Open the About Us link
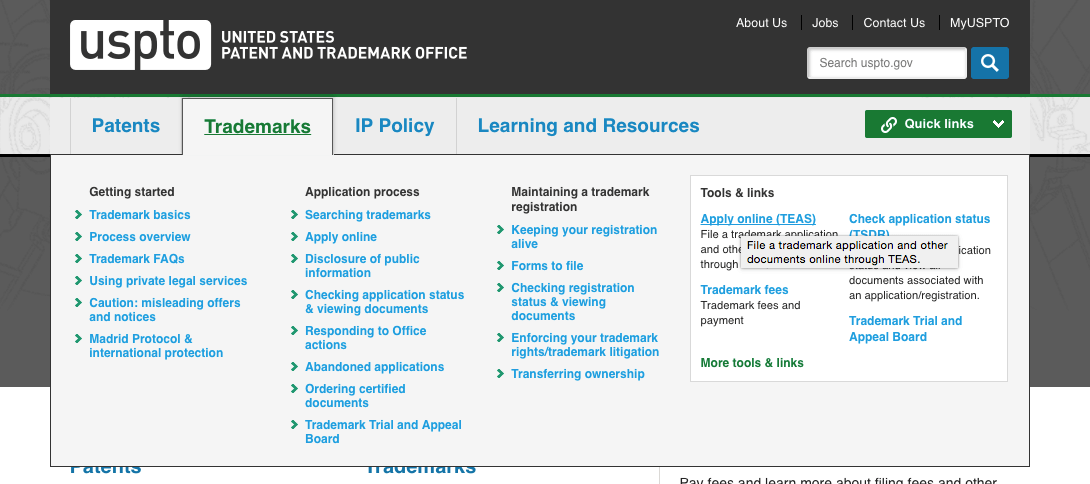 (x=761, y=23)
